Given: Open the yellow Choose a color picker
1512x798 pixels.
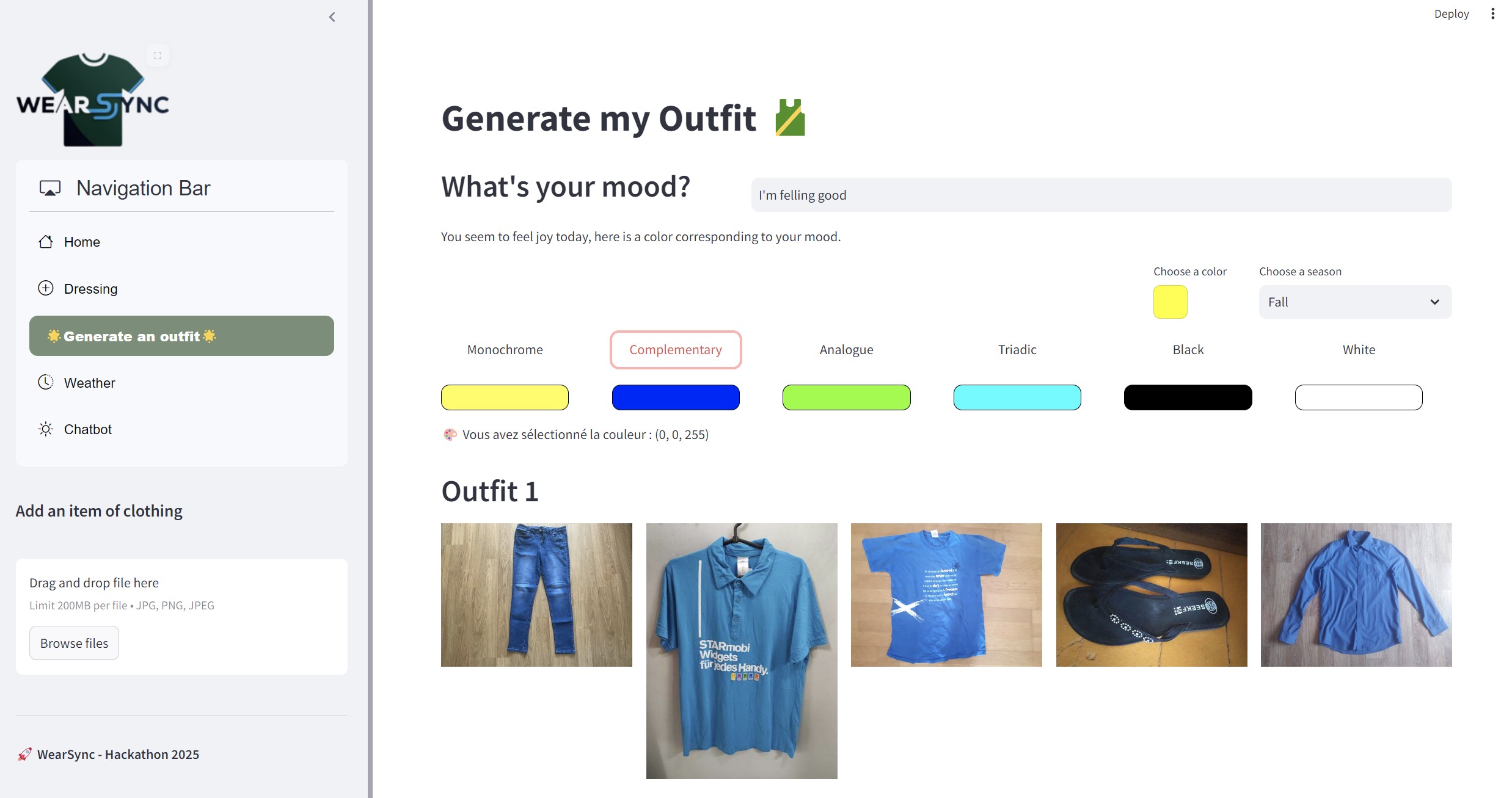Looking at the screenshot, I should [x=1169, y=302].
